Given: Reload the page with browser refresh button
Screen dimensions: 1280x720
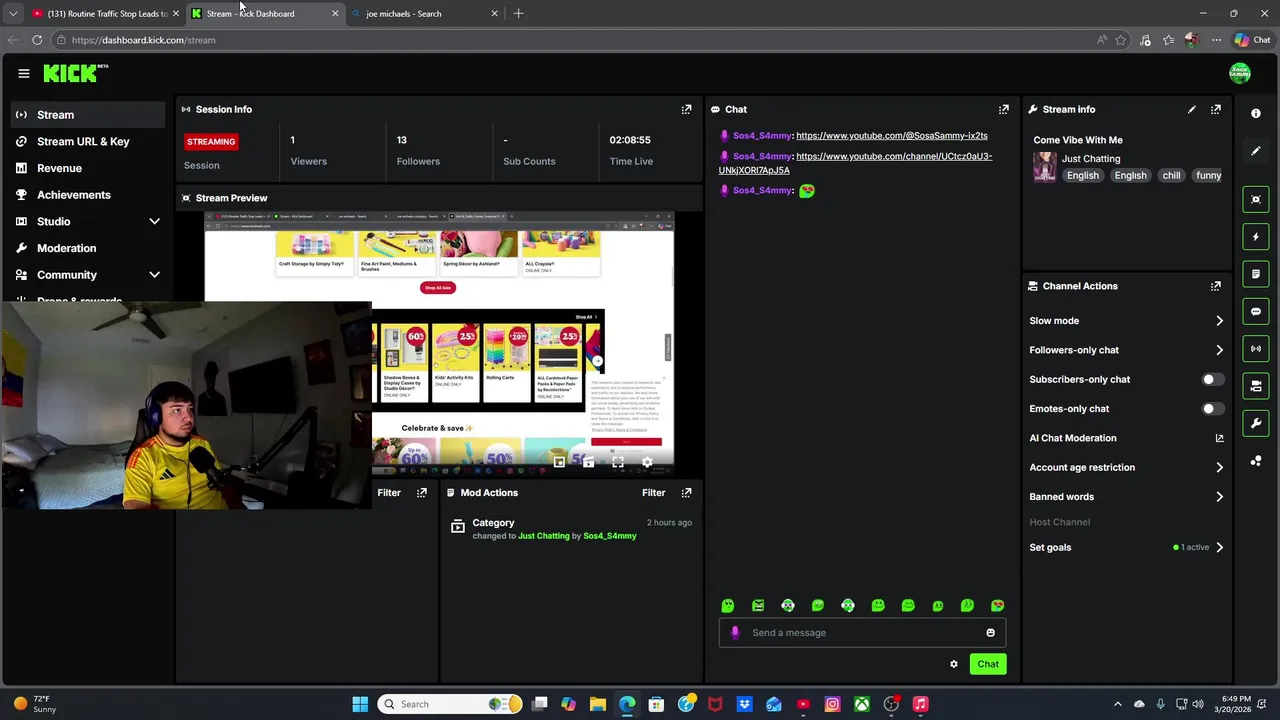Looking at the screenshot, I should (37, 40).
